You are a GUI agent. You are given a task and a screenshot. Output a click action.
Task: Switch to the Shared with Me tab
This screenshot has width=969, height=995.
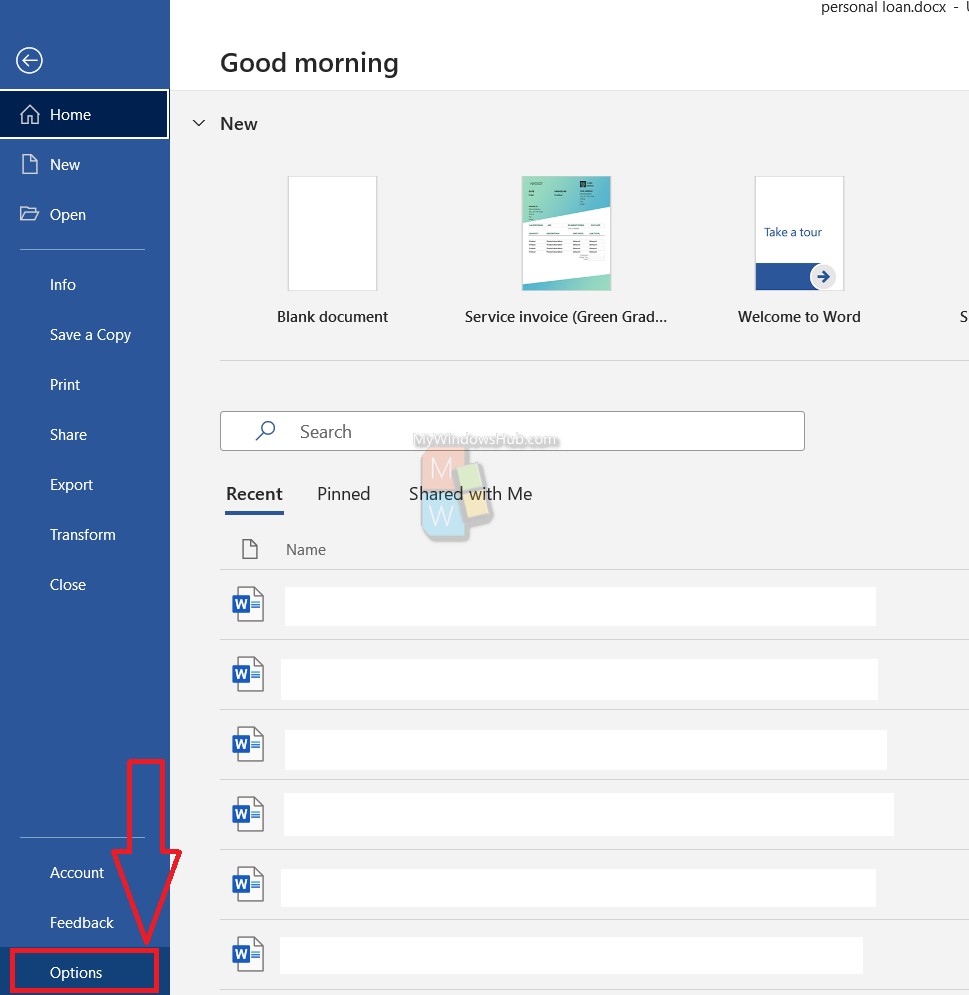pos(470,494)
